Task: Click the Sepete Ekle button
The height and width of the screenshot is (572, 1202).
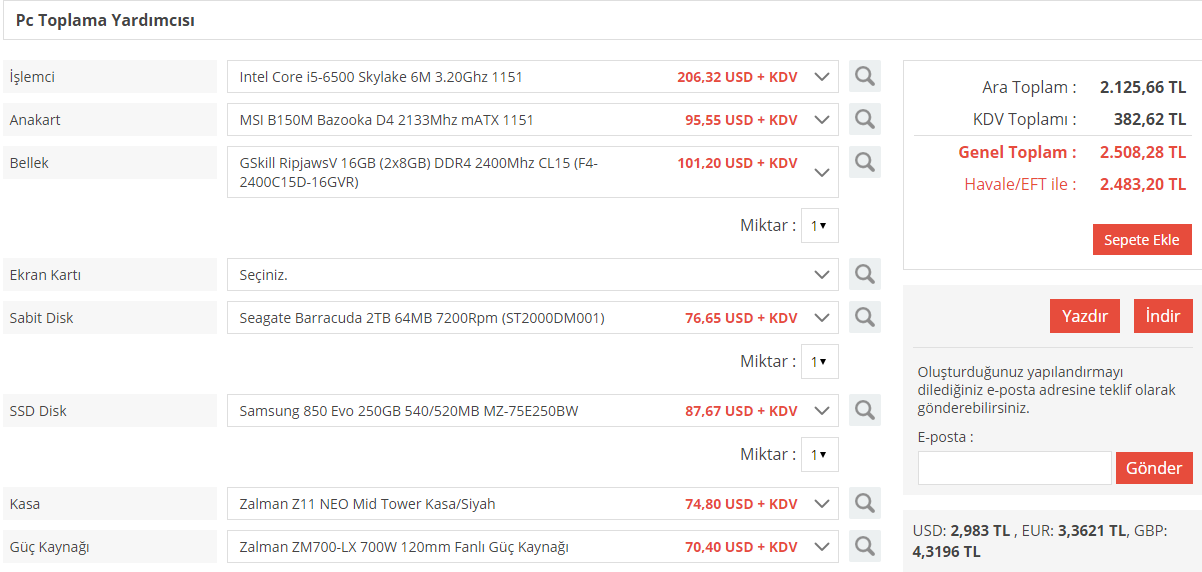Action: [x=1142, y=240]
